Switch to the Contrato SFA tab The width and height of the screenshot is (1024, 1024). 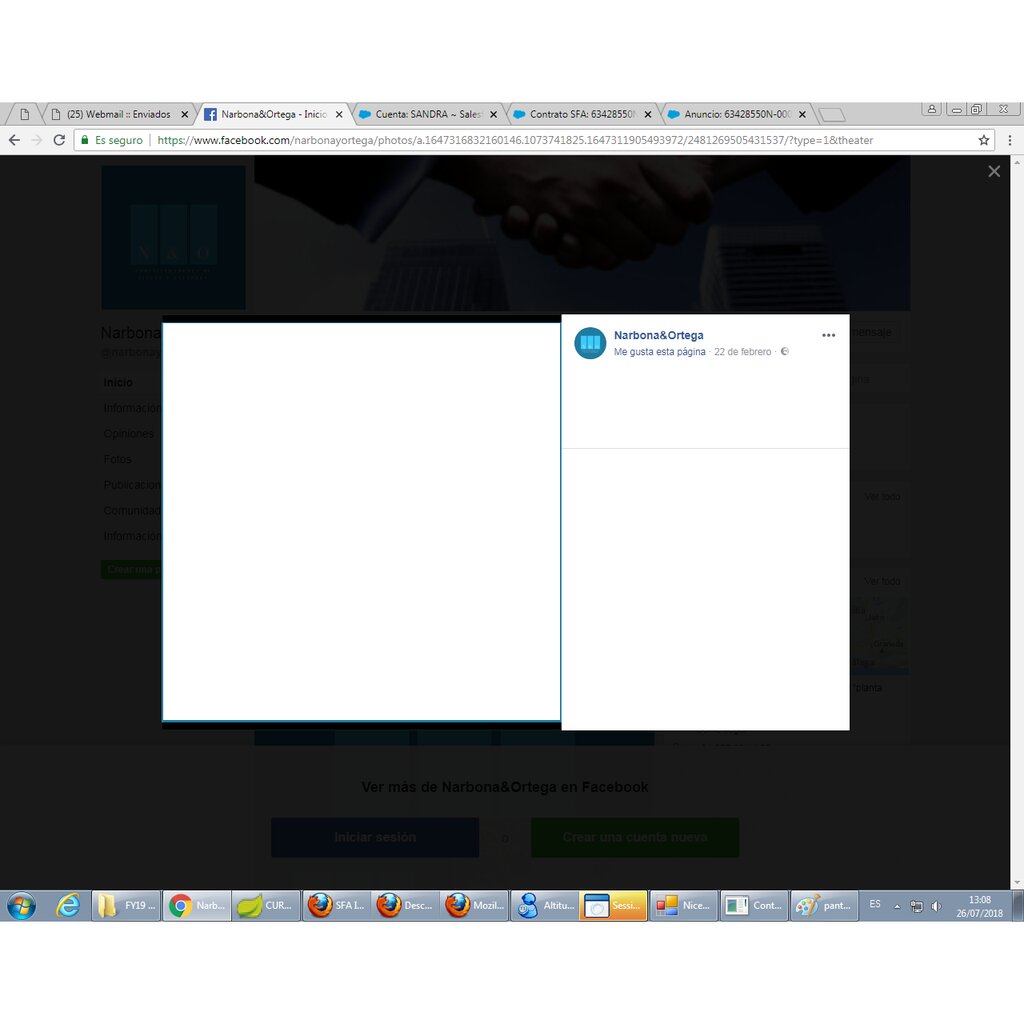[581, 114]
